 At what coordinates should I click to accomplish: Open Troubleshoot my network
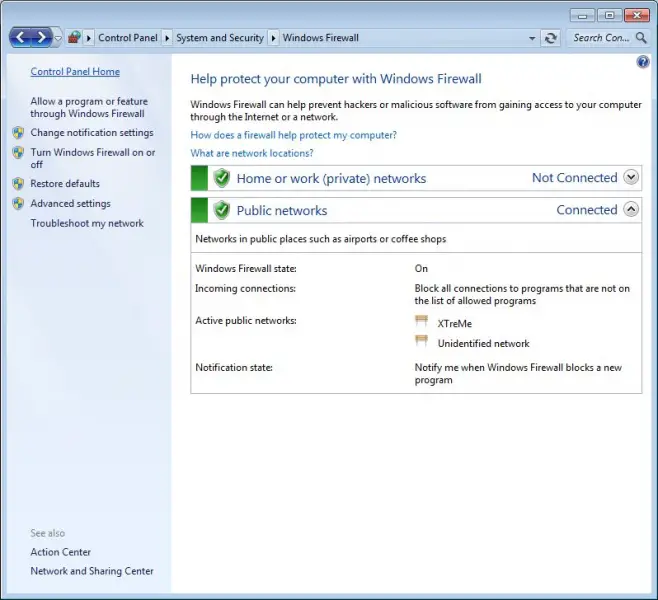click(x=87, y=223)
